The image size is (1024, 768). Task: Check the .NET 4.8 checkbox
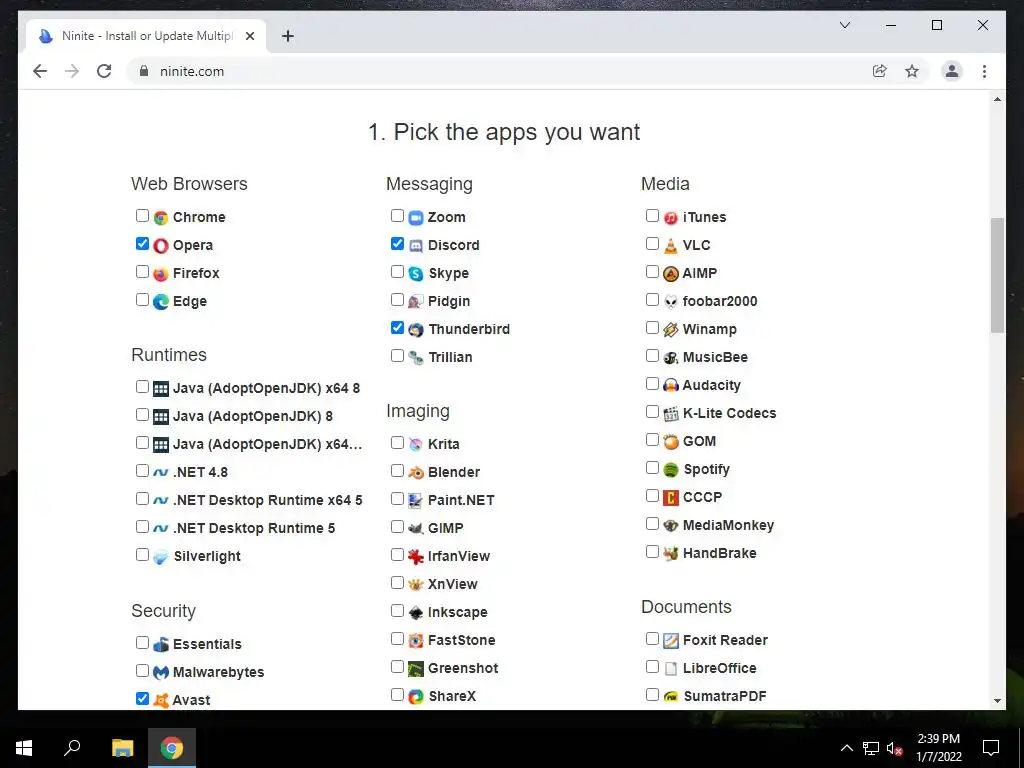[x=142, y=470]
